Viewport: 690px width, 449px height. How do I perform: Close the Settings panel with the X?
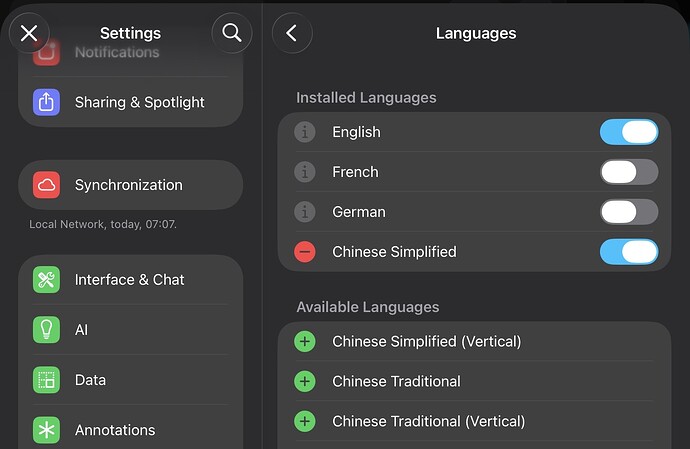point(29,33)
